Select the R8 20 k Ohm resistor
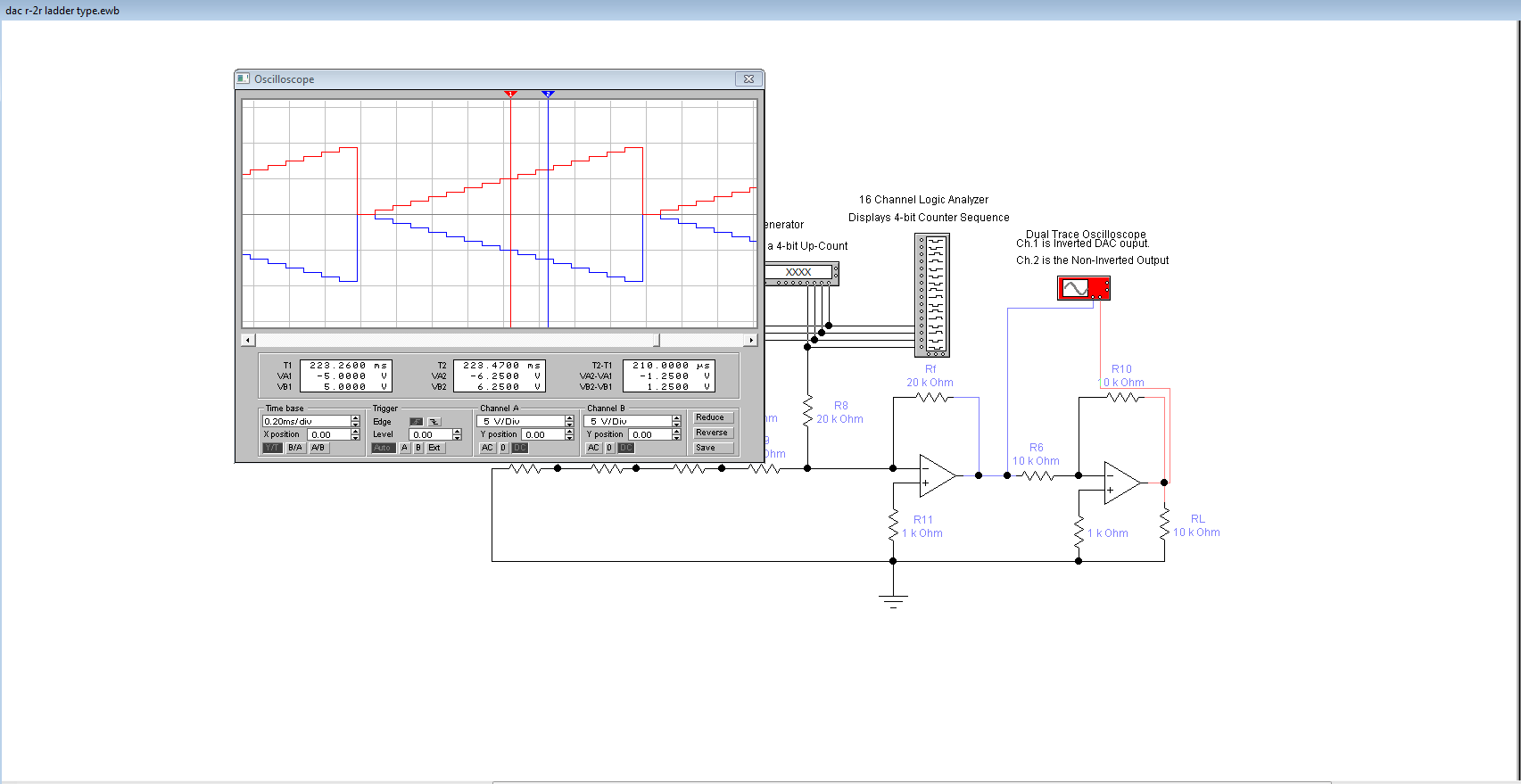The height and width of the screenshot is (784, 1521). [807, 412]
